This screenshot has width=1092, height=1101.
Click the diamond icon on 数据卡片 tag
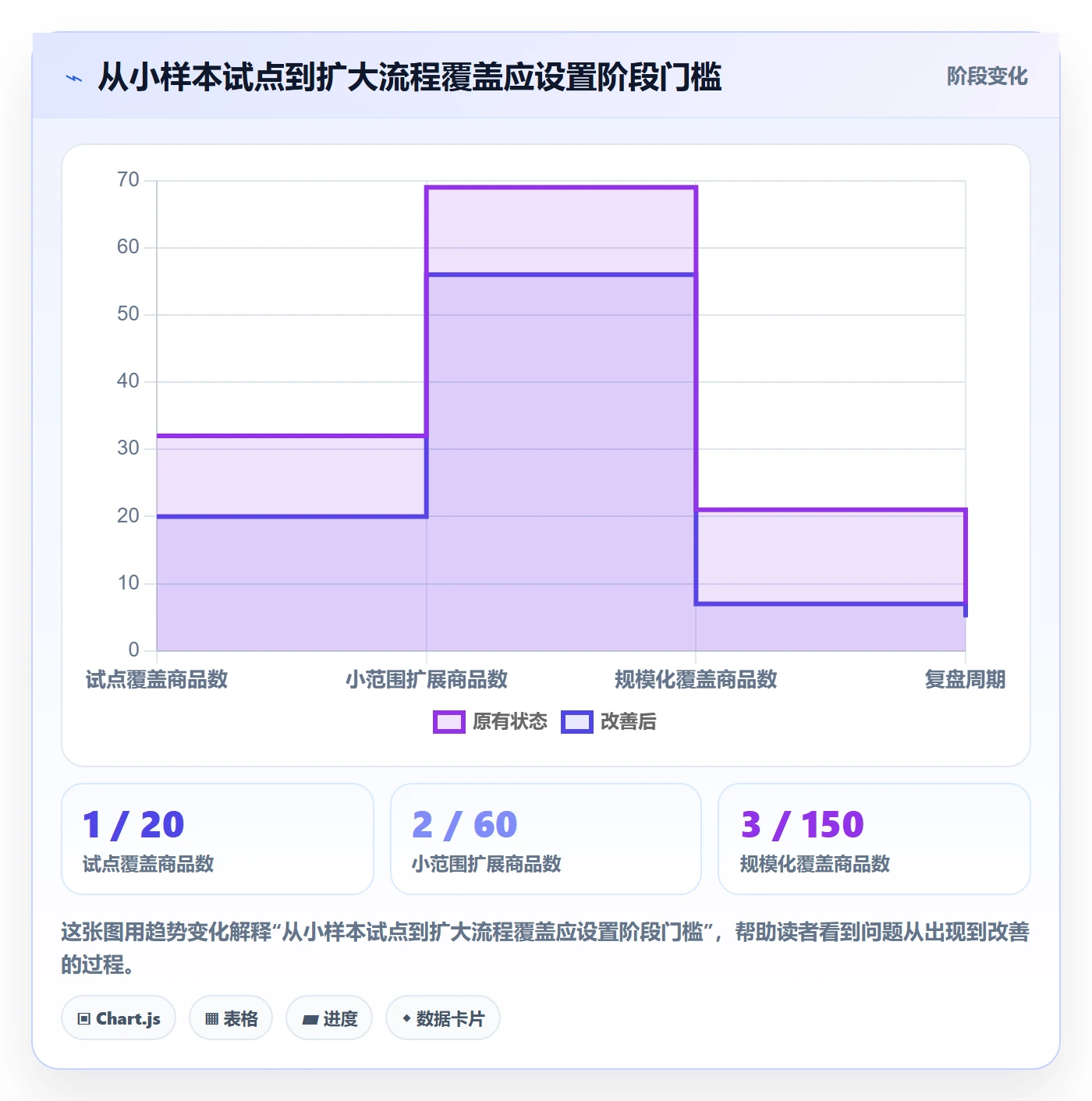[x=406, y=1018]
